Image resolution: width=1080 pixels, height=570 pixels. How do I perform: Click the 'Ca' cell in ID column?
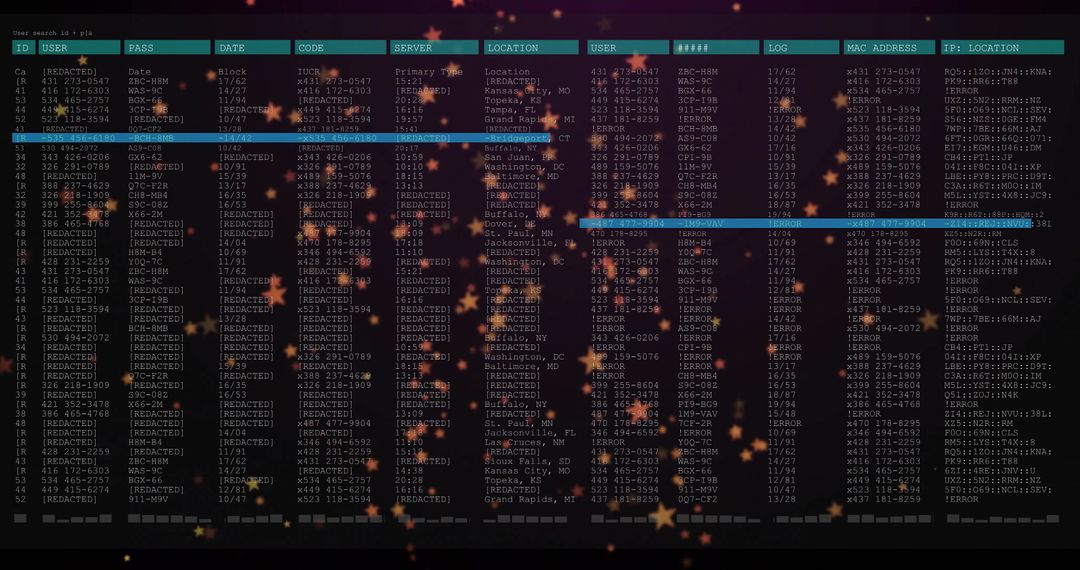click(20, 72)
